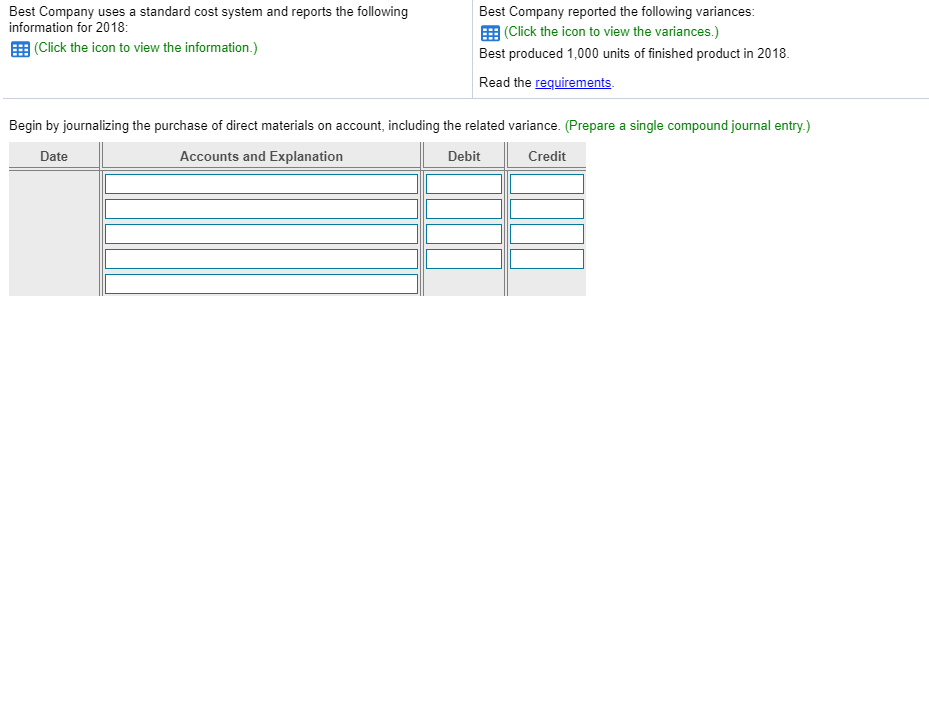Click the 'Accounts and Explanation' column header
Image resolution: width=929 pixels, height=714 pixels.
tap(261, 156)
